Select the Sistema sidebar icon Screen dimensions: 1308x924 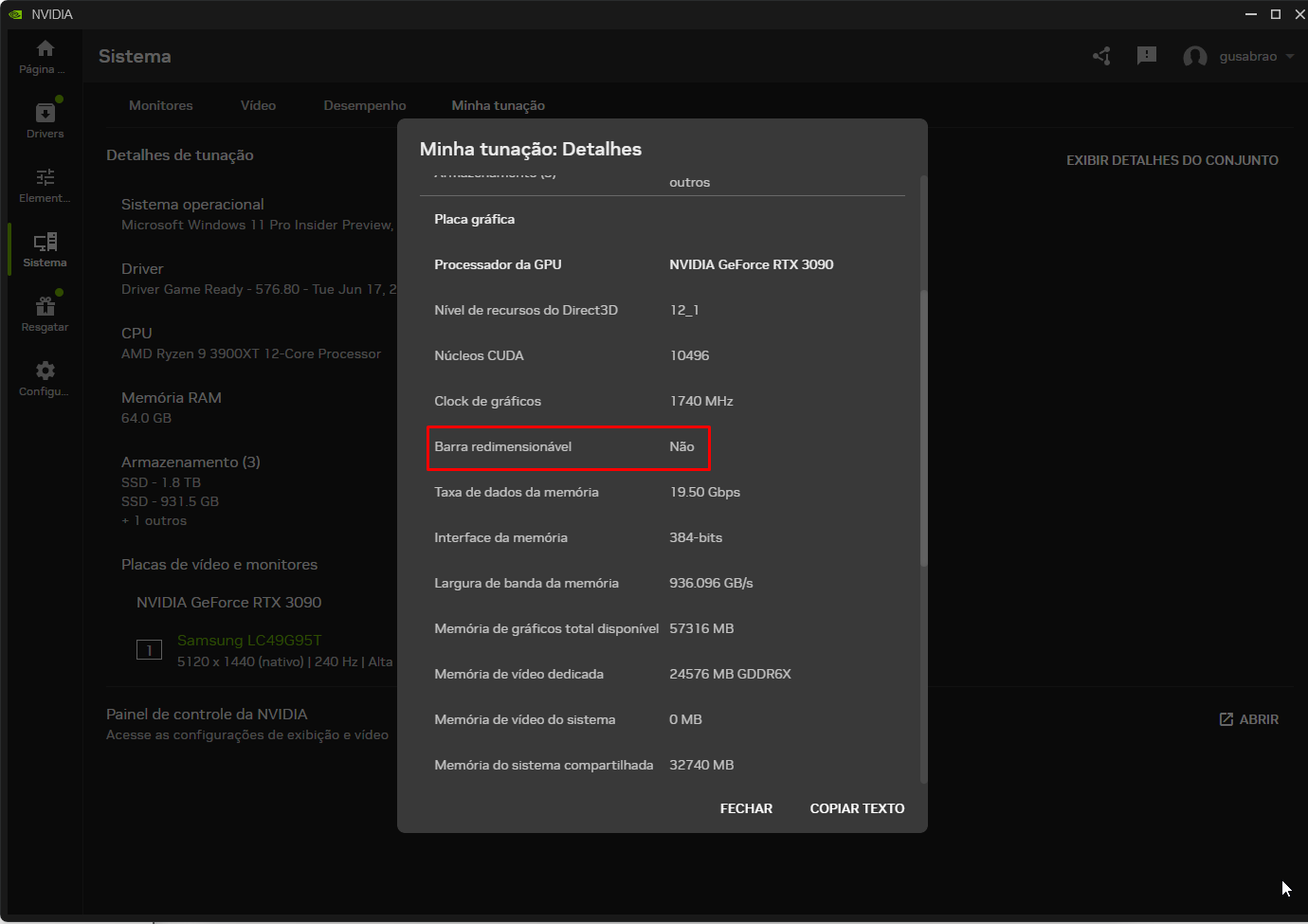point(44,247)
